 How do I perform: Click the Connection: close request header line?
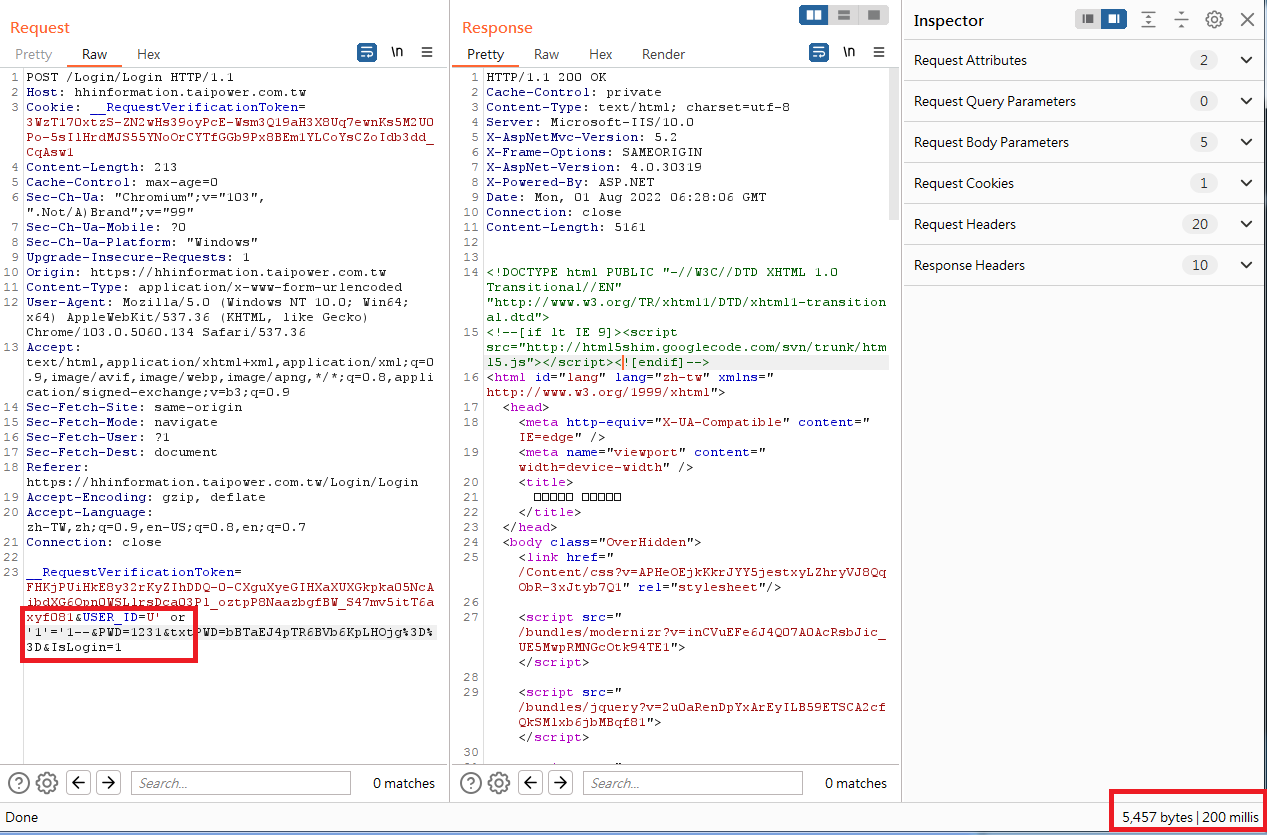click(94, 542)
